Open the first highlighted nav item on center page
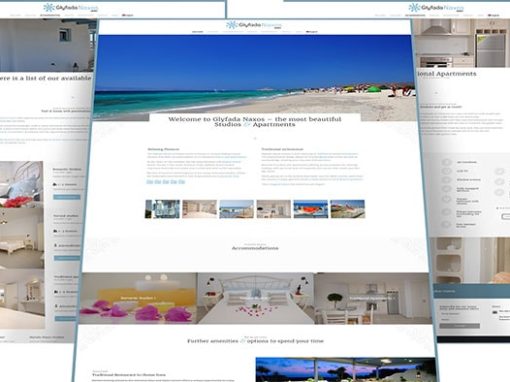 click(198, 32)
